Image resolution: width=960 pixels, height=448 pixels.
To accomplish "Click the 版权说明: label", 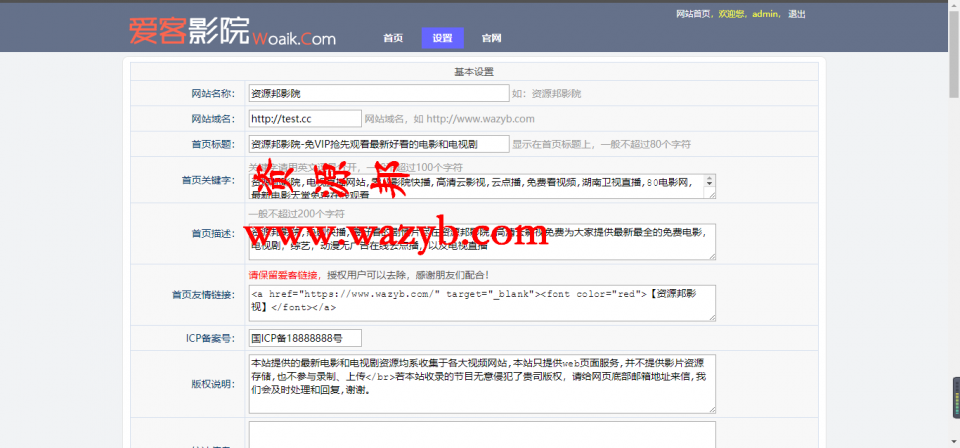I will pyautogui.click(x=213, y=384).
